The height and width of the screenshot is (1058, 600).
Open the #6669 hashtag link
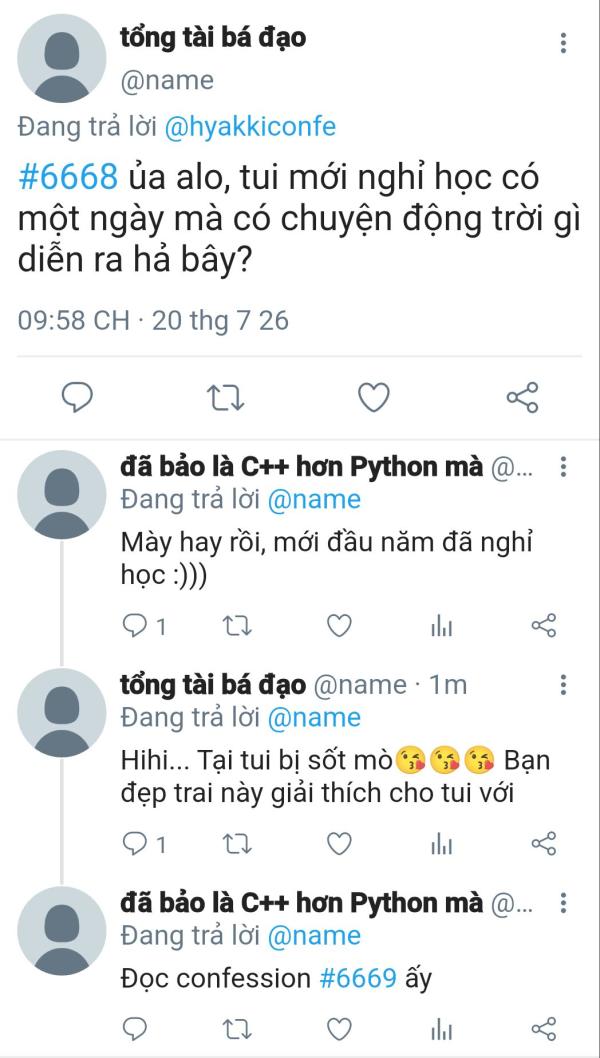[x=358, y=977]
